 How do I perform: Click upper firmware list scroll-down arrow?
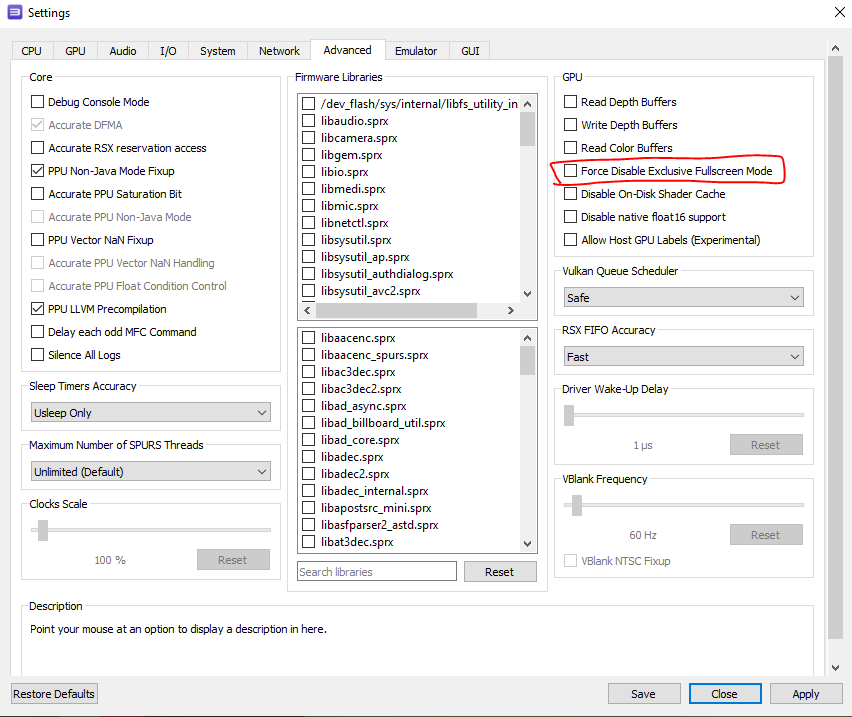pyautogui.click(x=528, y=294)
